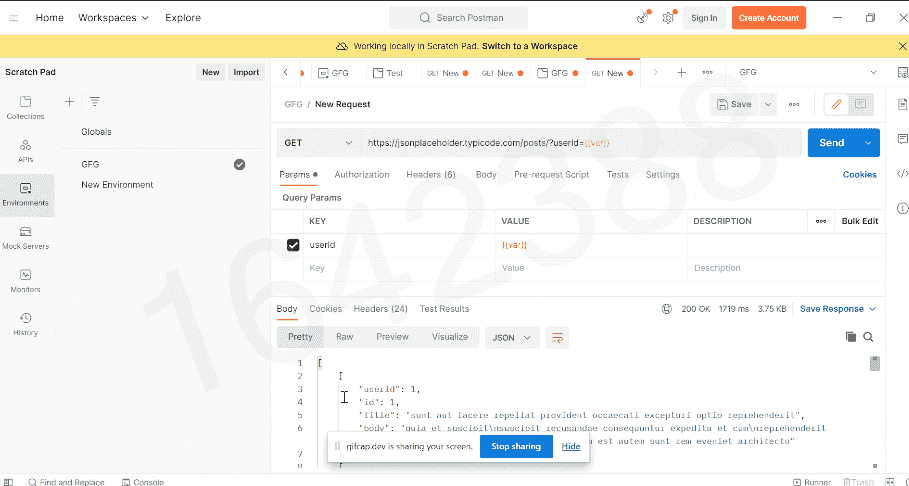This screenshot has height=486, width=909.
Task: Toggle the line wrap icon beside JSON
Action: [557, 337]
